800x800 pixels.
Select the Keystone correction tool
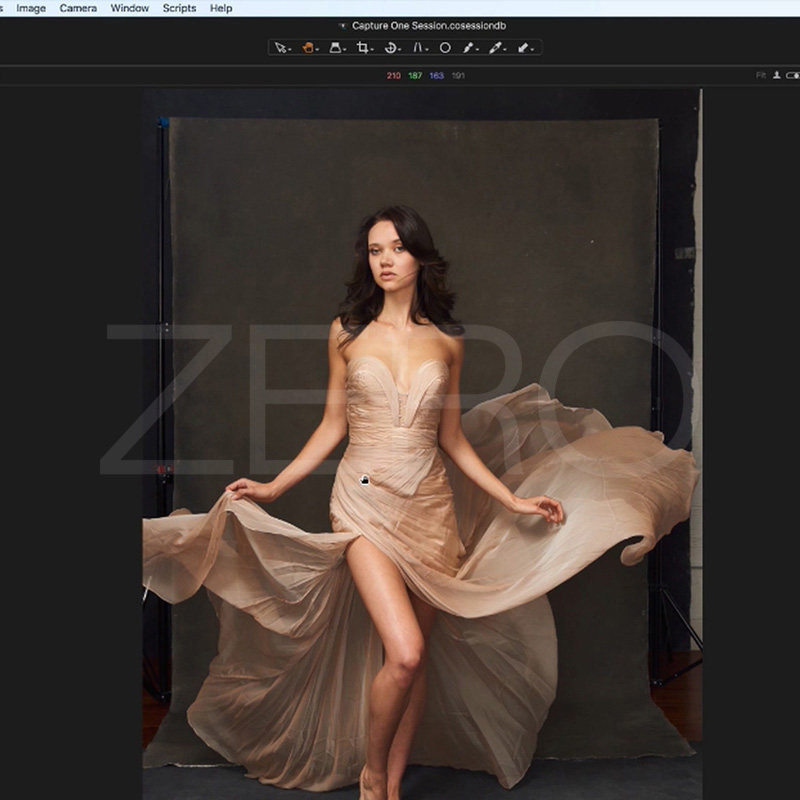(x=336, y=47)
